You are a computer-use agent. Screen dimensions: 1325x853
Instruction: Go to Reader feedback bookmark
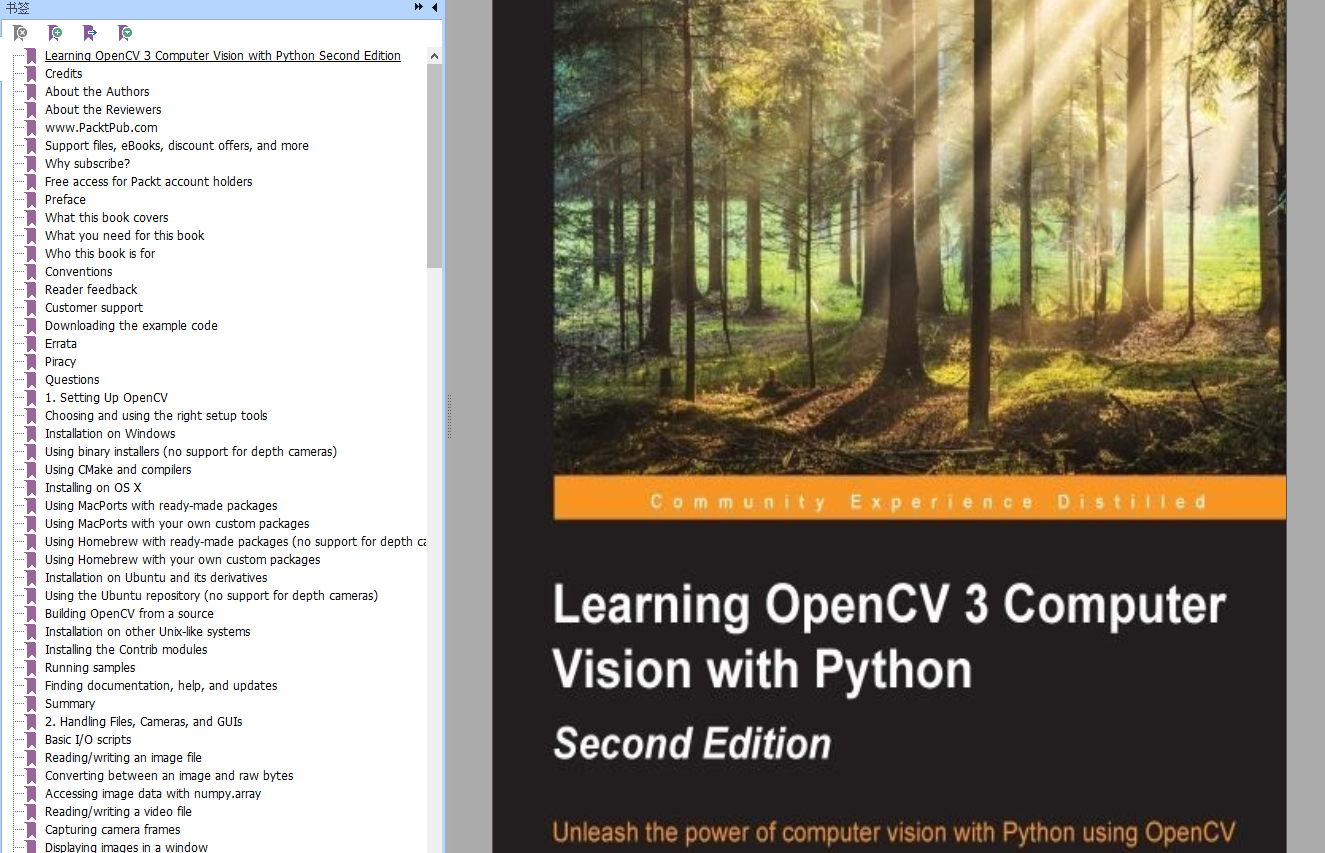(x=91, y=290)
